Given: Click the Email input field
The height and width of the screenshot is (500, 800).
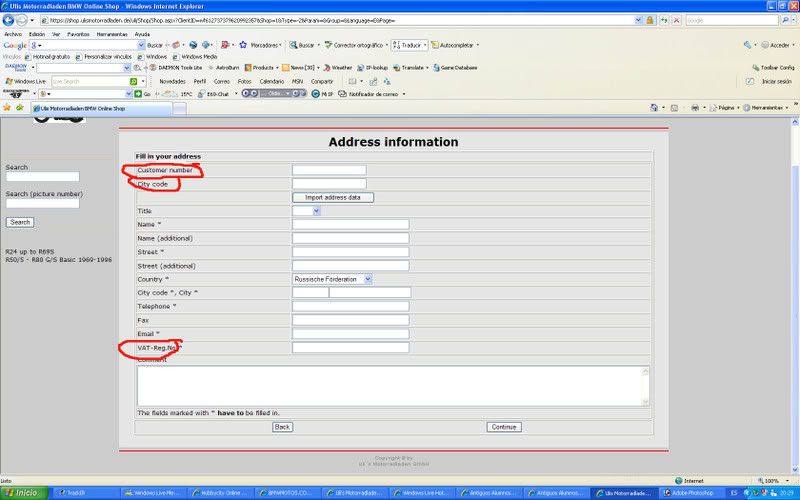Looking at the screenshot, I should click(x=351, y=334).
